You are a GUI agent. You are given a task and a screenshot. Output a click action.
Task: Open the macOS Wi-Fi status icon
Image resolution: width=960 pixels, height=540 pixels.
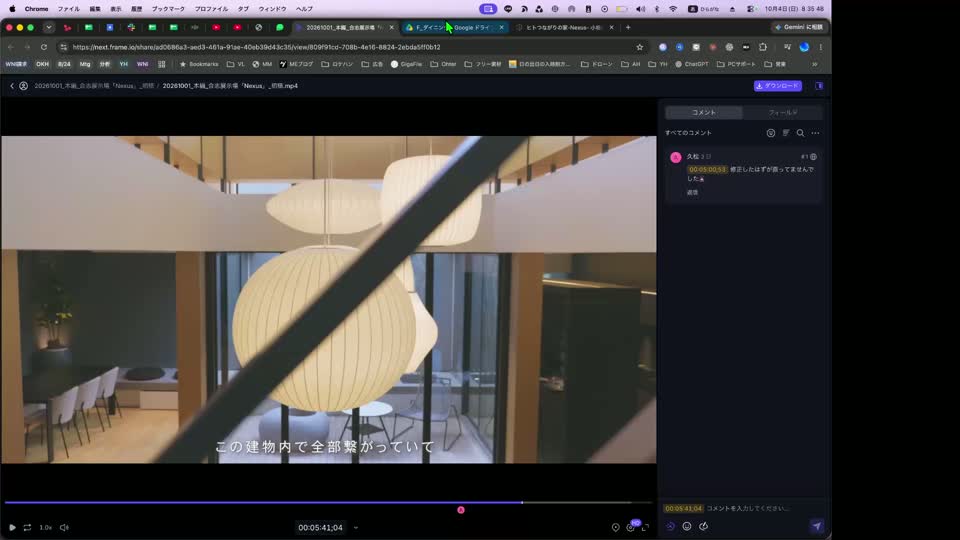[673, 9]
